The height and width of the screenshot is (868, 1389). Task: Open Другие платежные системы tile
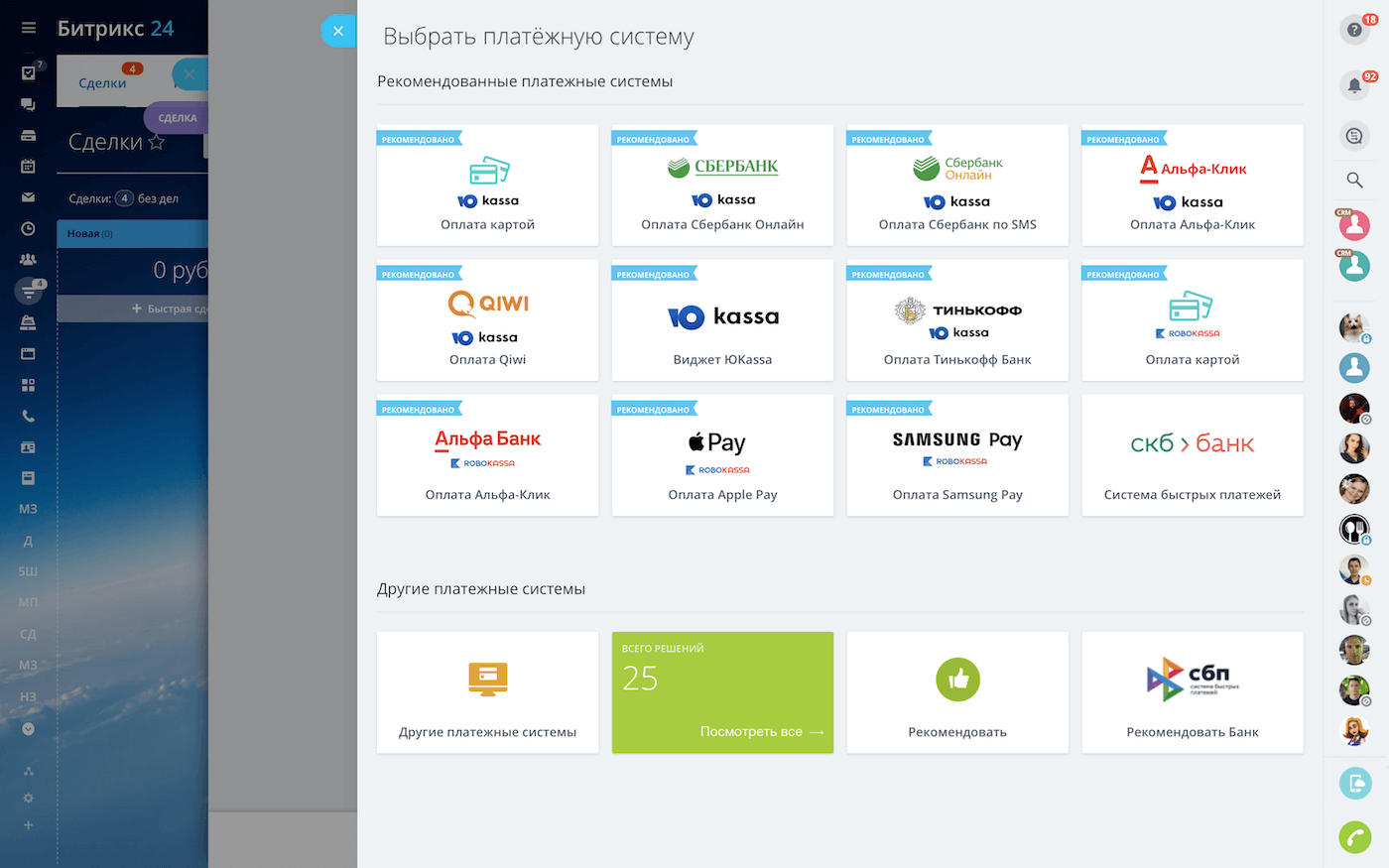click(487, 692)
